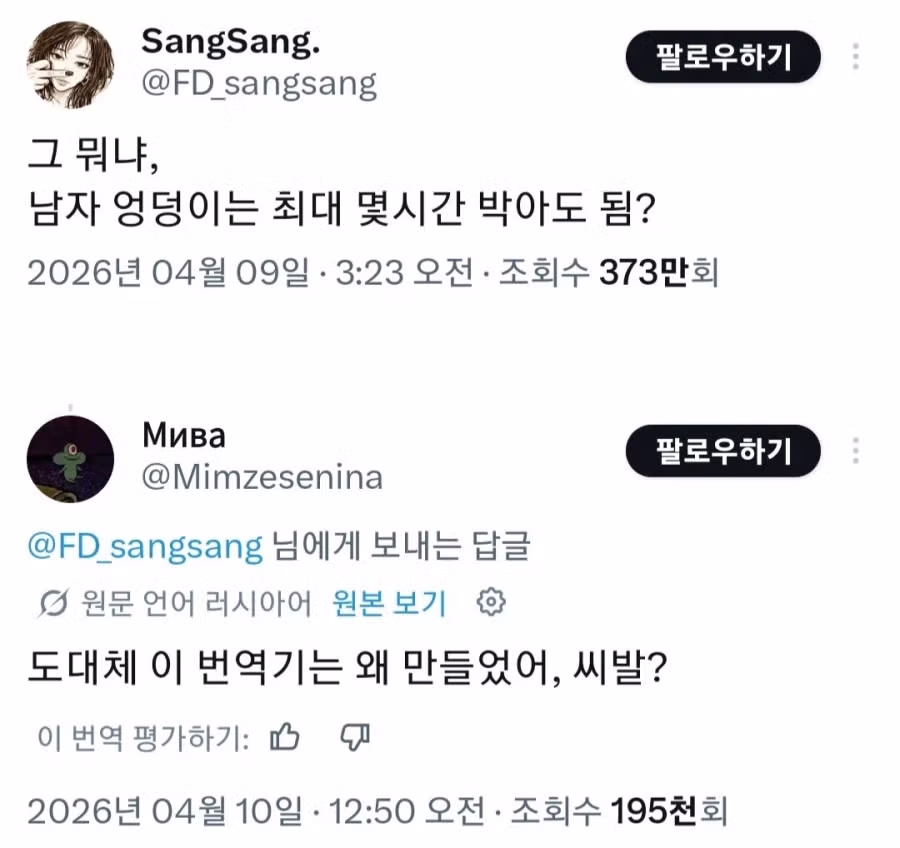Open the Мива display name
Image resolution: width=900 pixels, height=848 pixels.
point(184,435)
